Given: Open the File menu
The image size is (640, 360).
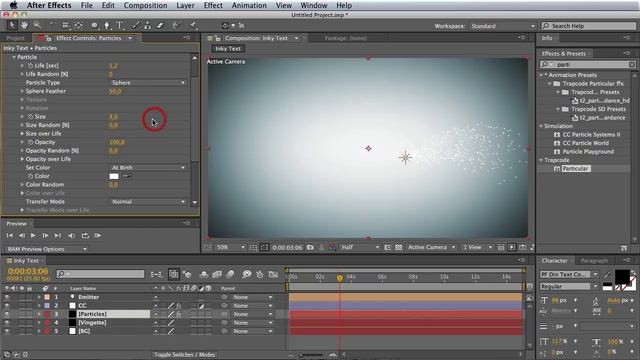Looking at the screenshot, I should 87,5.
